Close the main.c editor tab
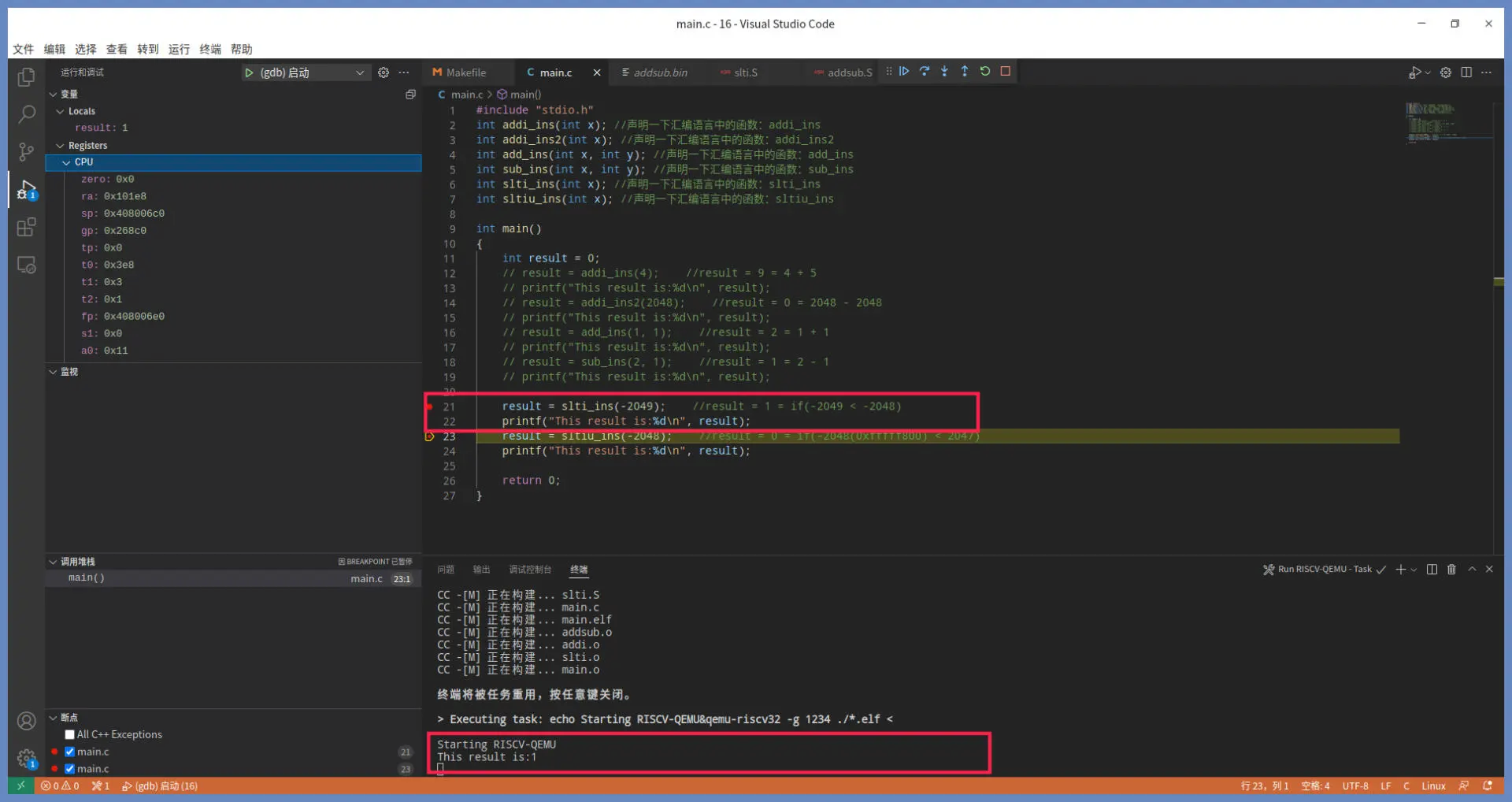 click(x=597, y=72)
